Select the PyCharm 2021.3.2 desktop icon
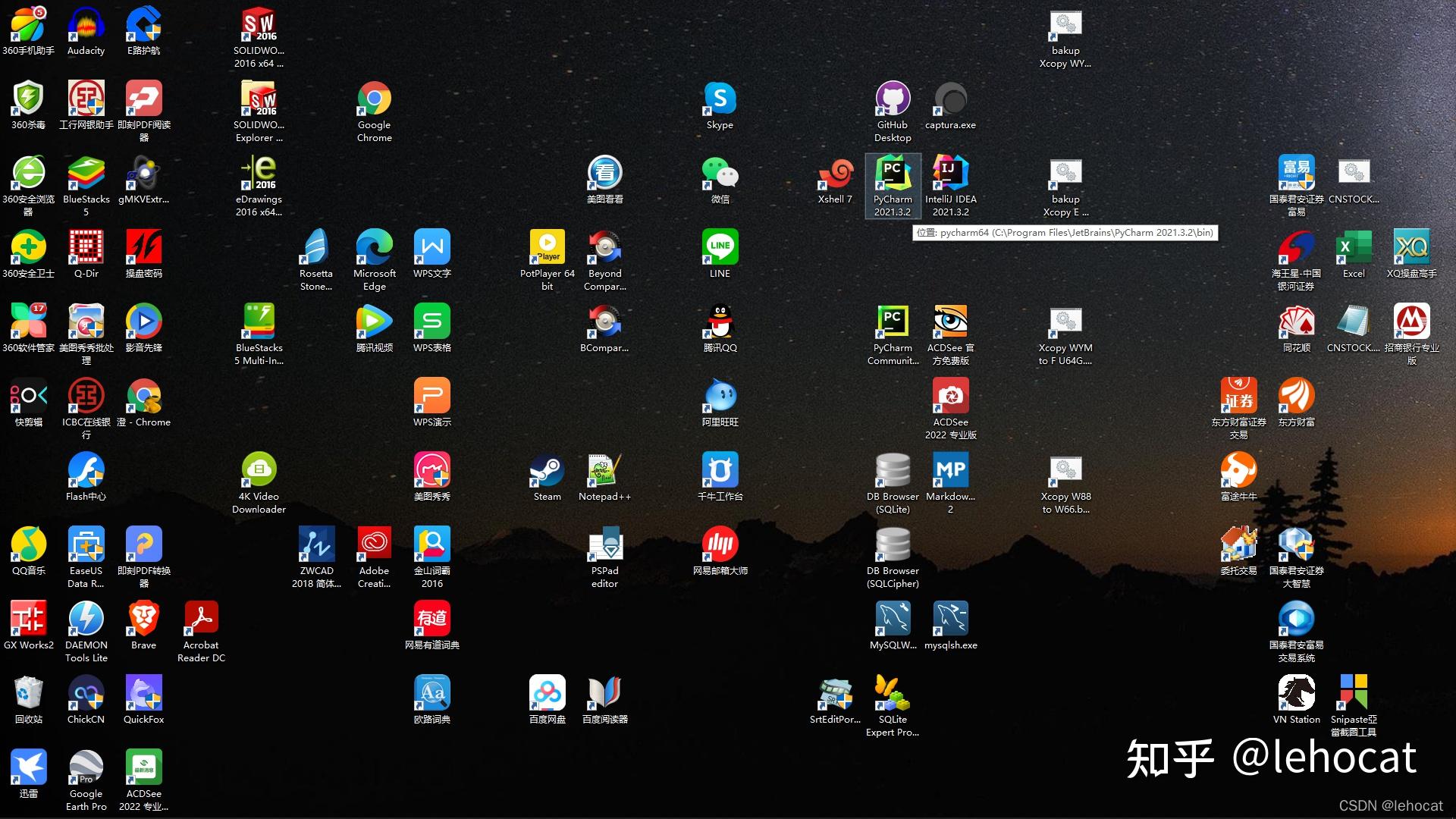Image resolution: width=1456 pixels, height=819 pixels. 893,174
